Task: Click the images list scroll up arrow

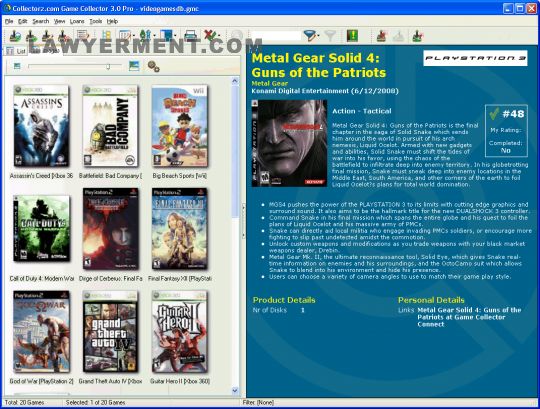Action: coord(235,81)
